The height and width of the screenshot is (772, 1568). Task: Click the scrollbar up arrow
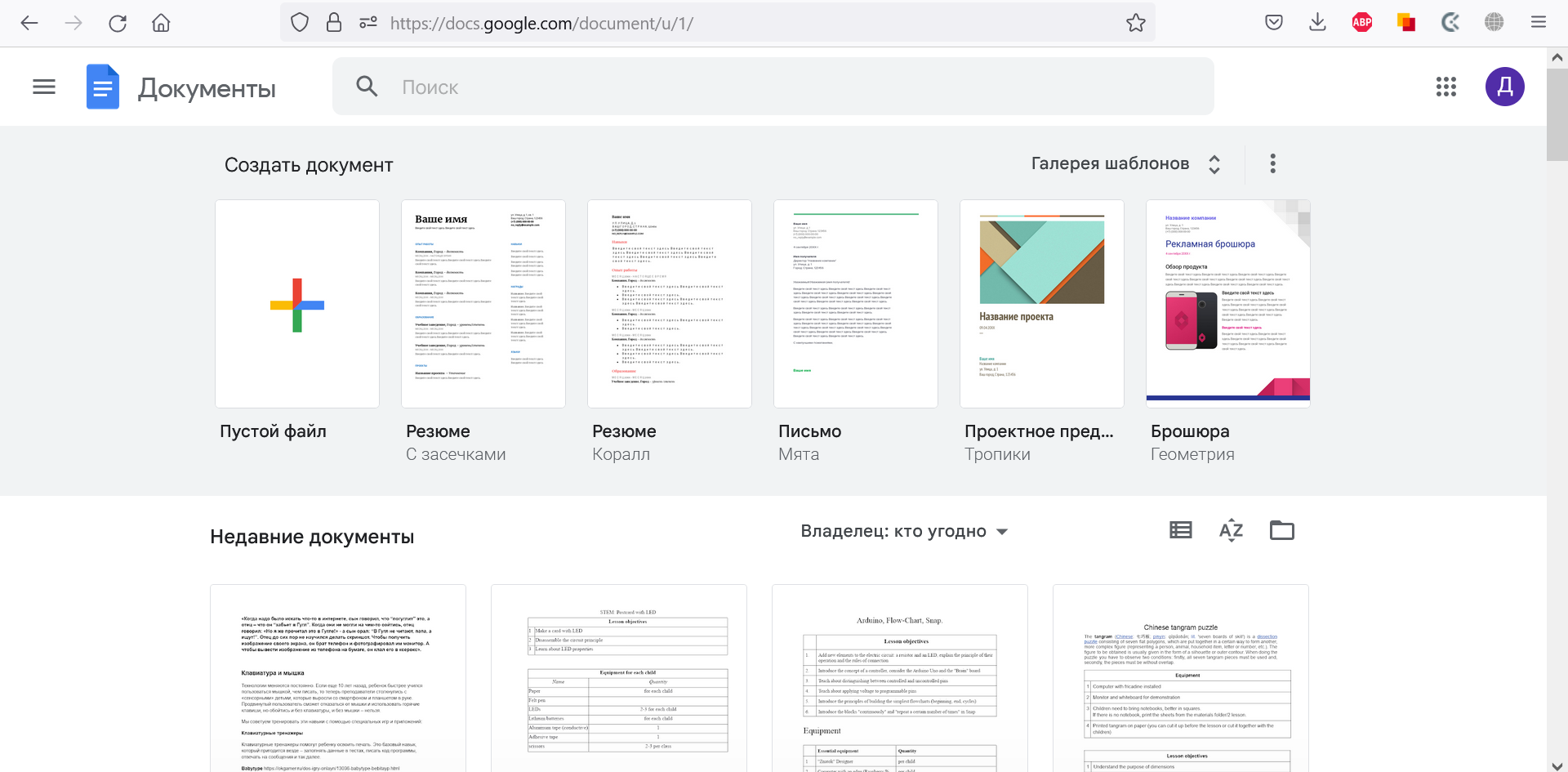click(x=1557, y=57)
